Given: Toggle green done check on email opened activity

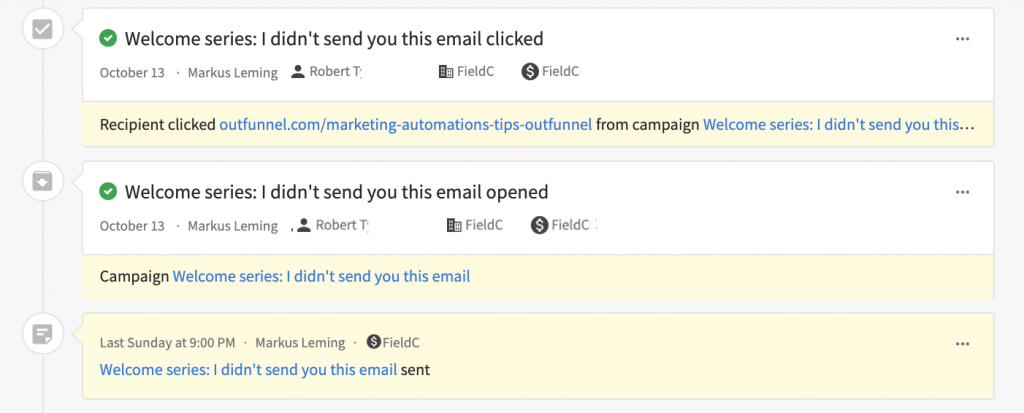Looking at the screenshot, I should (x=108, y=191).
